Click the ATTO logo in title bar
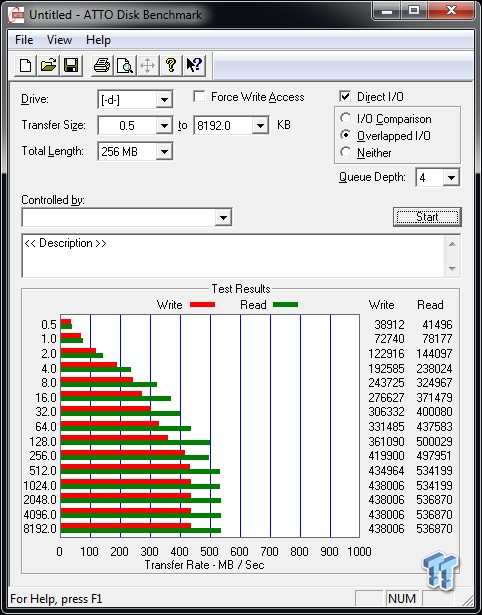 point(16,15)
